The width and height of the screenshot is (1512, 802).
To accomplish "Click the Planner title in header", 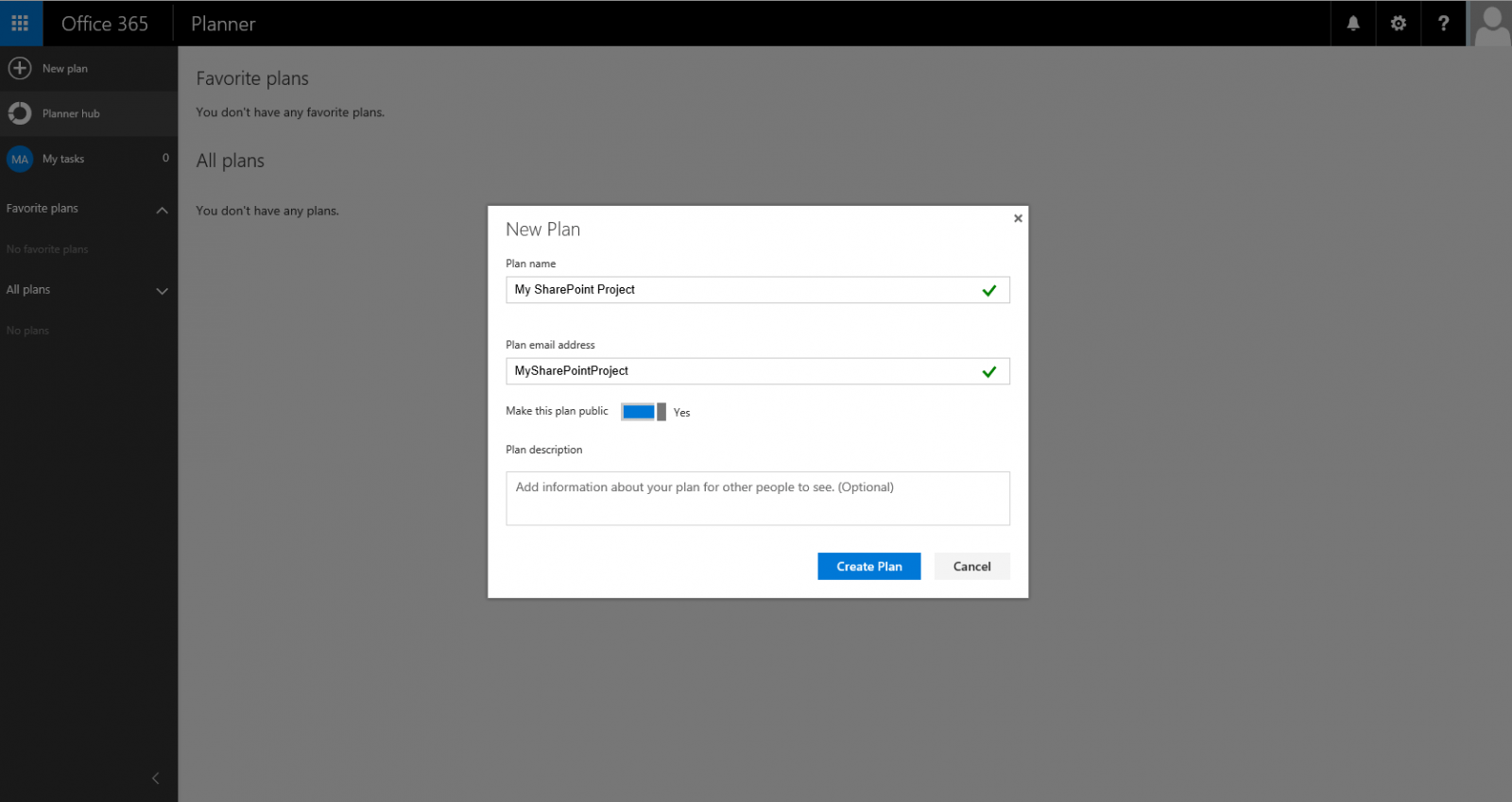I will [x=223, y=24].
